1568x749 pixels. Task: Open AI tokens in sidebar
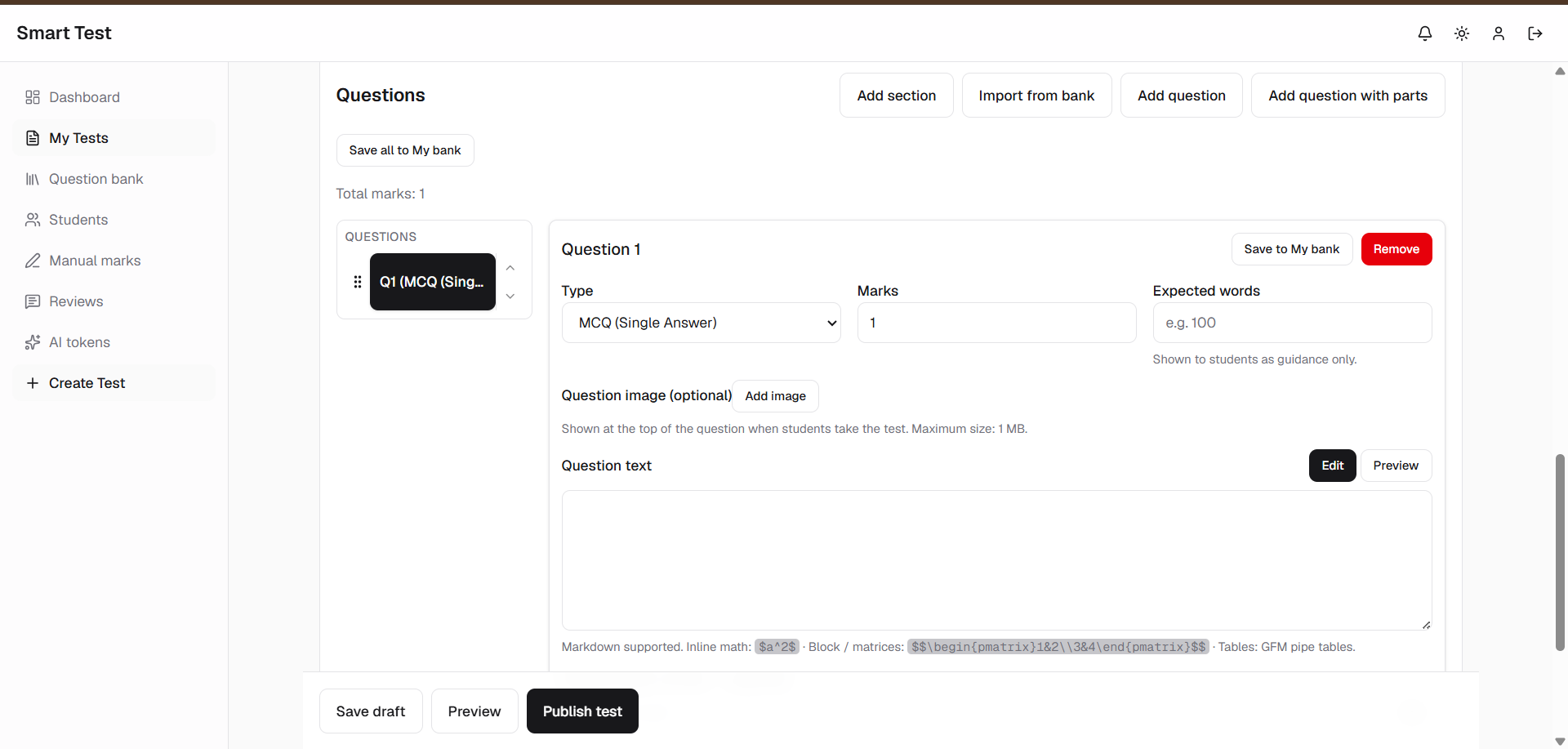[x=114, y=342]
